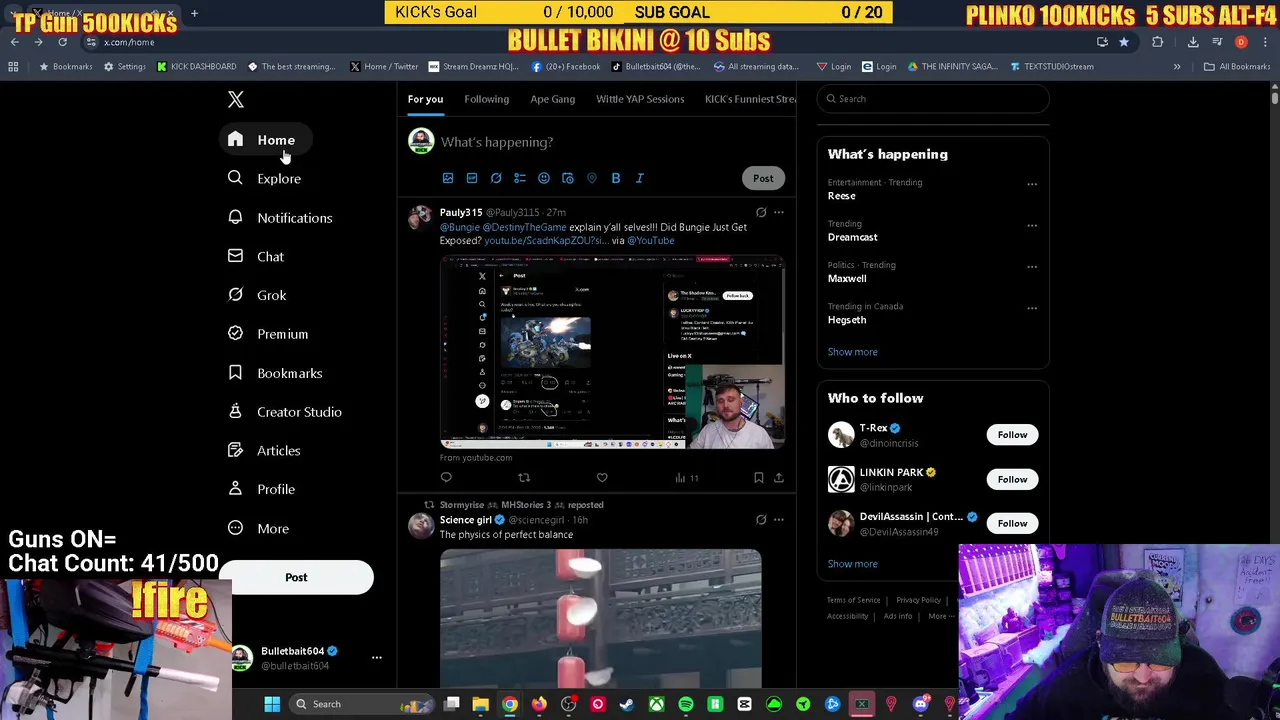Open options for trending topic Maxwell
Viewport: 1280px width, 720px height.
(1032, 266)
